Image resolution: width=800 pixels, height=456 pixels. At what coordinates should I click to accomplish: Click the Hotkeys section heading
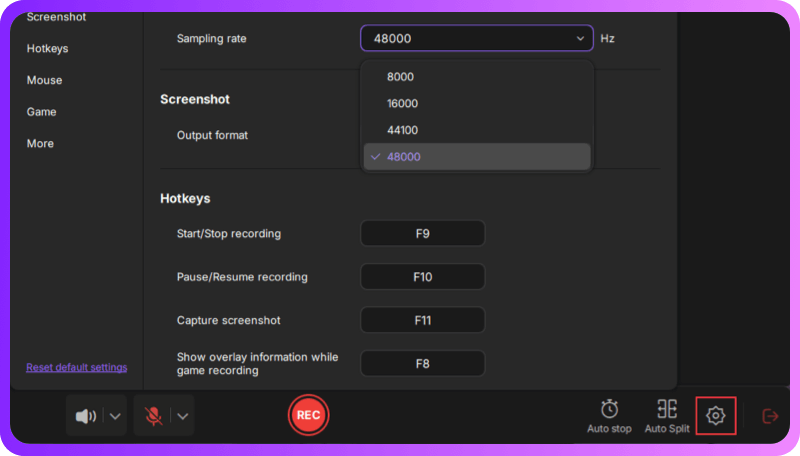[x=185, y=198]
